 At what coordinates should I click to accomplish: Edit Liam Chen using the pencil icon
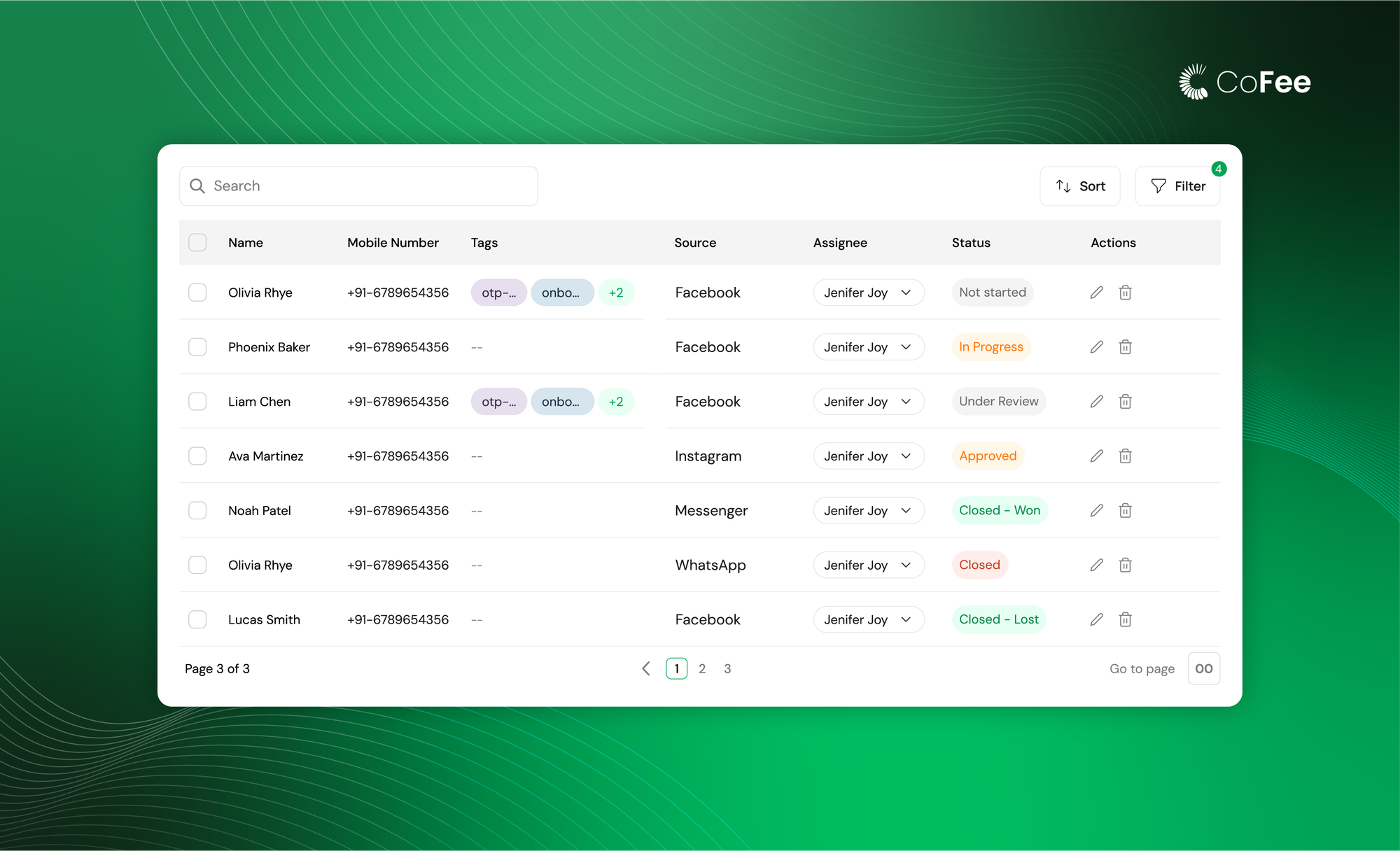click(1096, 401)
